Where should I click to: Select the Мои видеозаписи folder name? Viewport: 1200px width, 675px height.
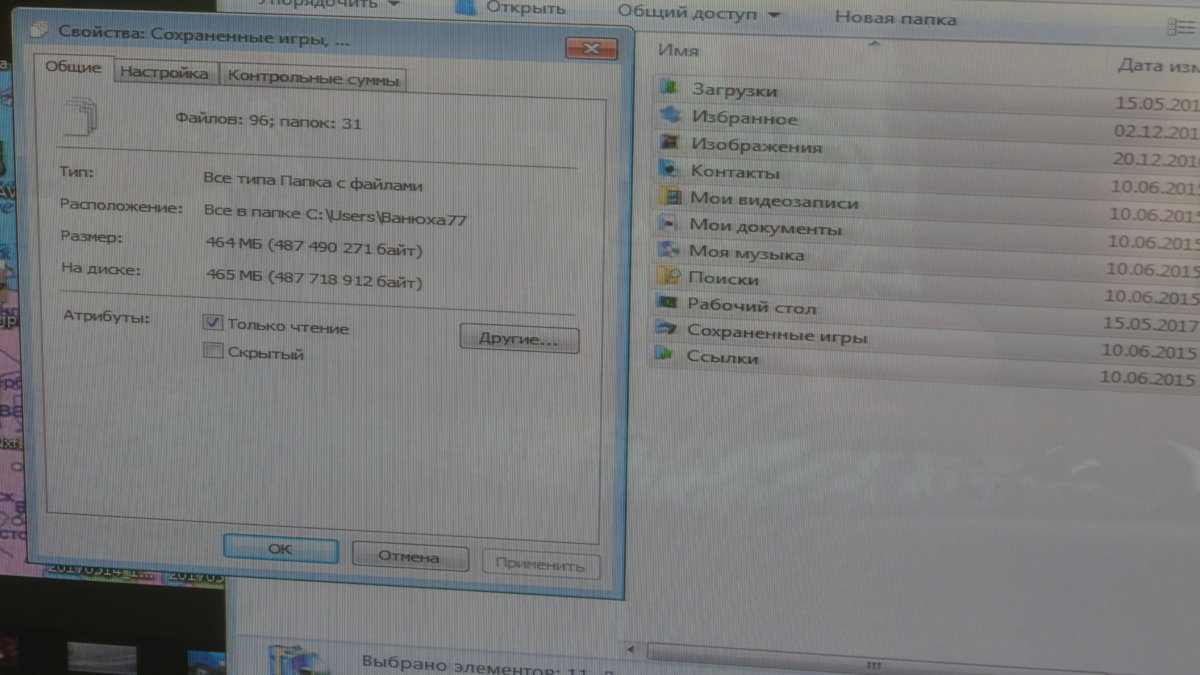774,201
